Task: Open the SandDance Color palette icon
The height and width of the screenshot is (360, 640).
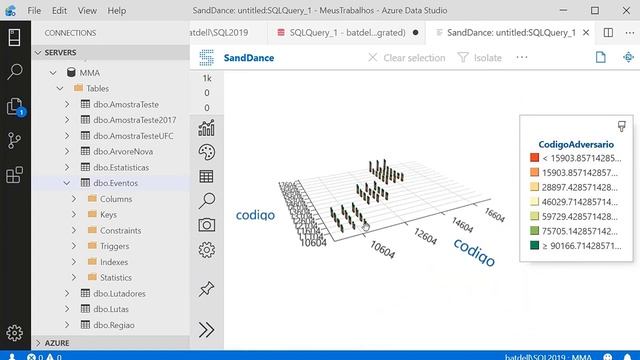Action: click(x=207, y=152)
